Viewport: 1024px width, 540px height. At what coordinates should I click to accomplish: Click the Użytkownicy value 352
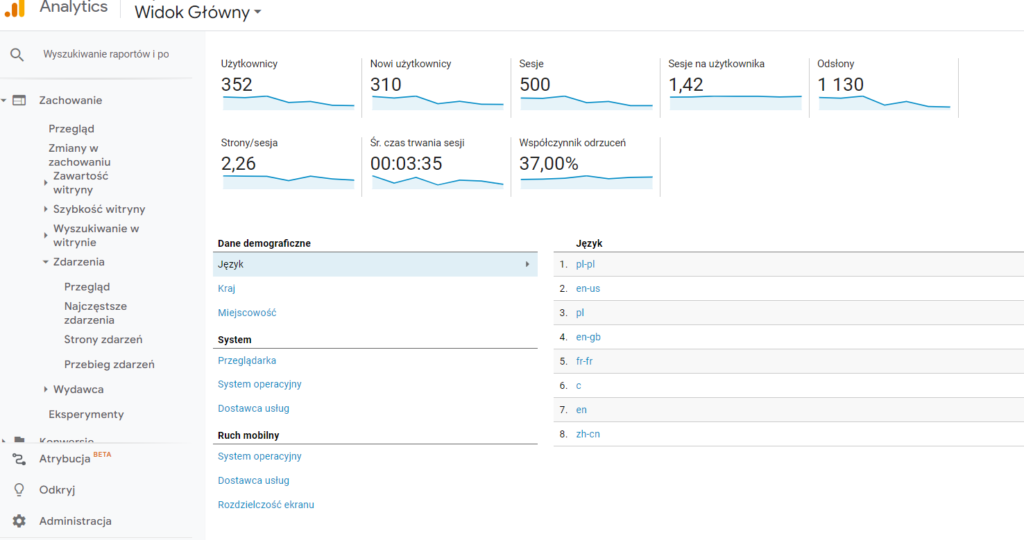[x=236, y=85]
